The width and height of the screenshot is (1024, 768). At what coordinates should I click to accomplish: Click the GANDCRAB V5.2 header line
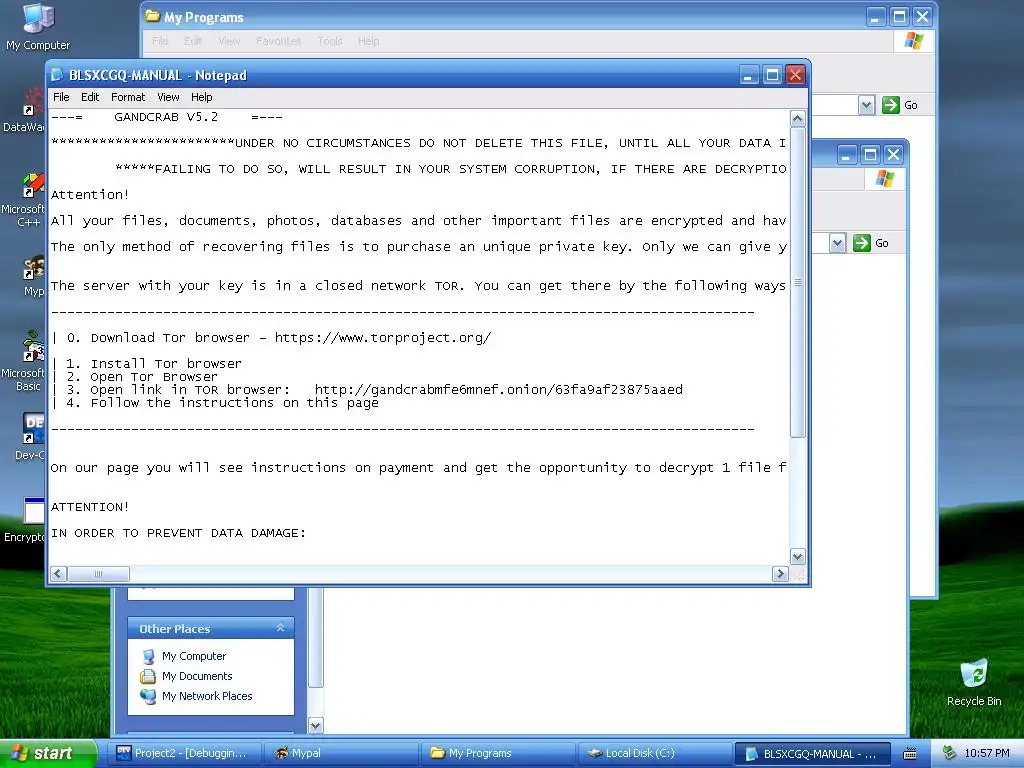point(167,117)
